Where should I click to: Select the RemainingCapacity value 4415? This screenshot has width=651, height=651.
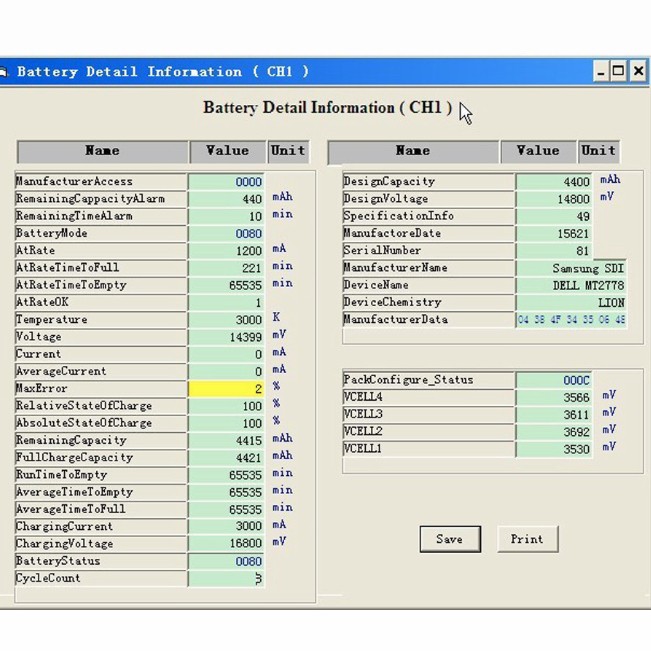click(226, 441)
